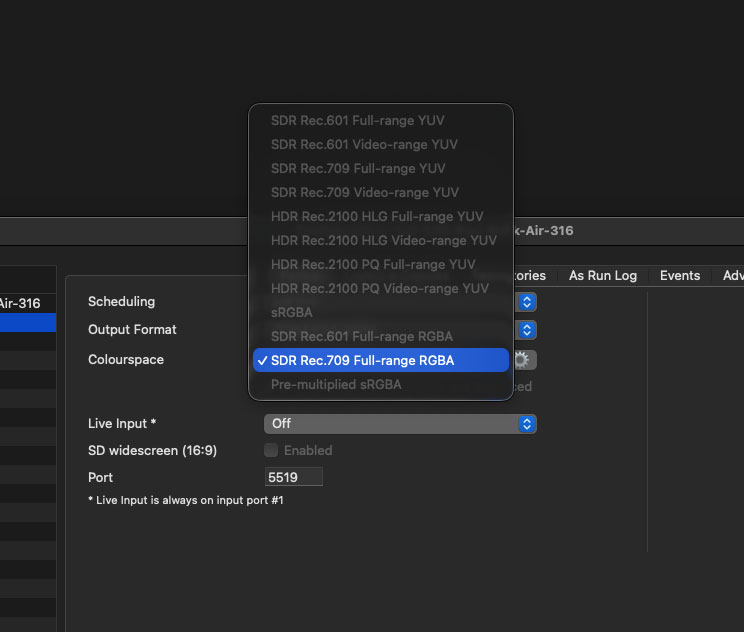Open the Events tab
This screenshot has height=632, width=744.
click(x=679, y=275)
